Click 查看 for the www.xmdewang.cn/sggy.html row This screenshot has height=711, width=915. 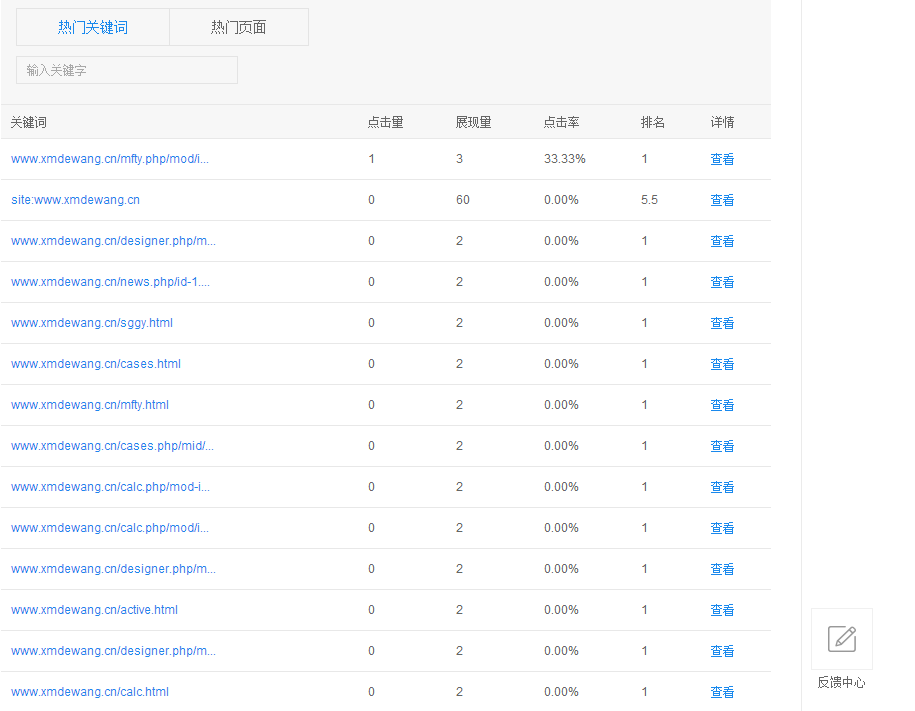pyautogui.click(x=722, y=322)
